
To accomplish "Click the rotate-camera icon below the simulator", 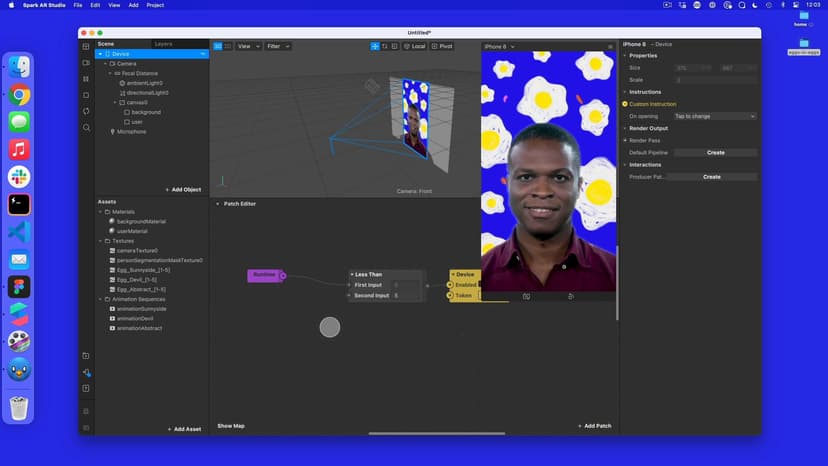I will [526, 296].
